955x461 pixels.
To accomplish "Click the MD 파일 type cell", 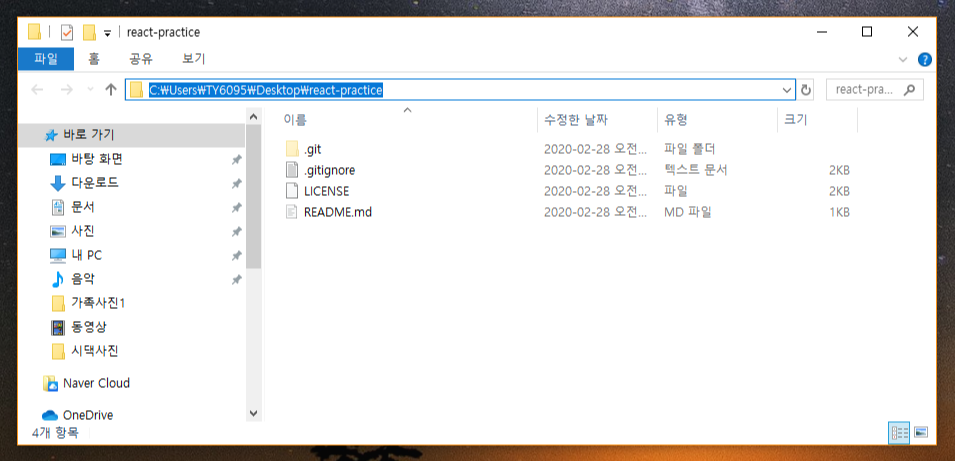I will [x=688, y=213].
